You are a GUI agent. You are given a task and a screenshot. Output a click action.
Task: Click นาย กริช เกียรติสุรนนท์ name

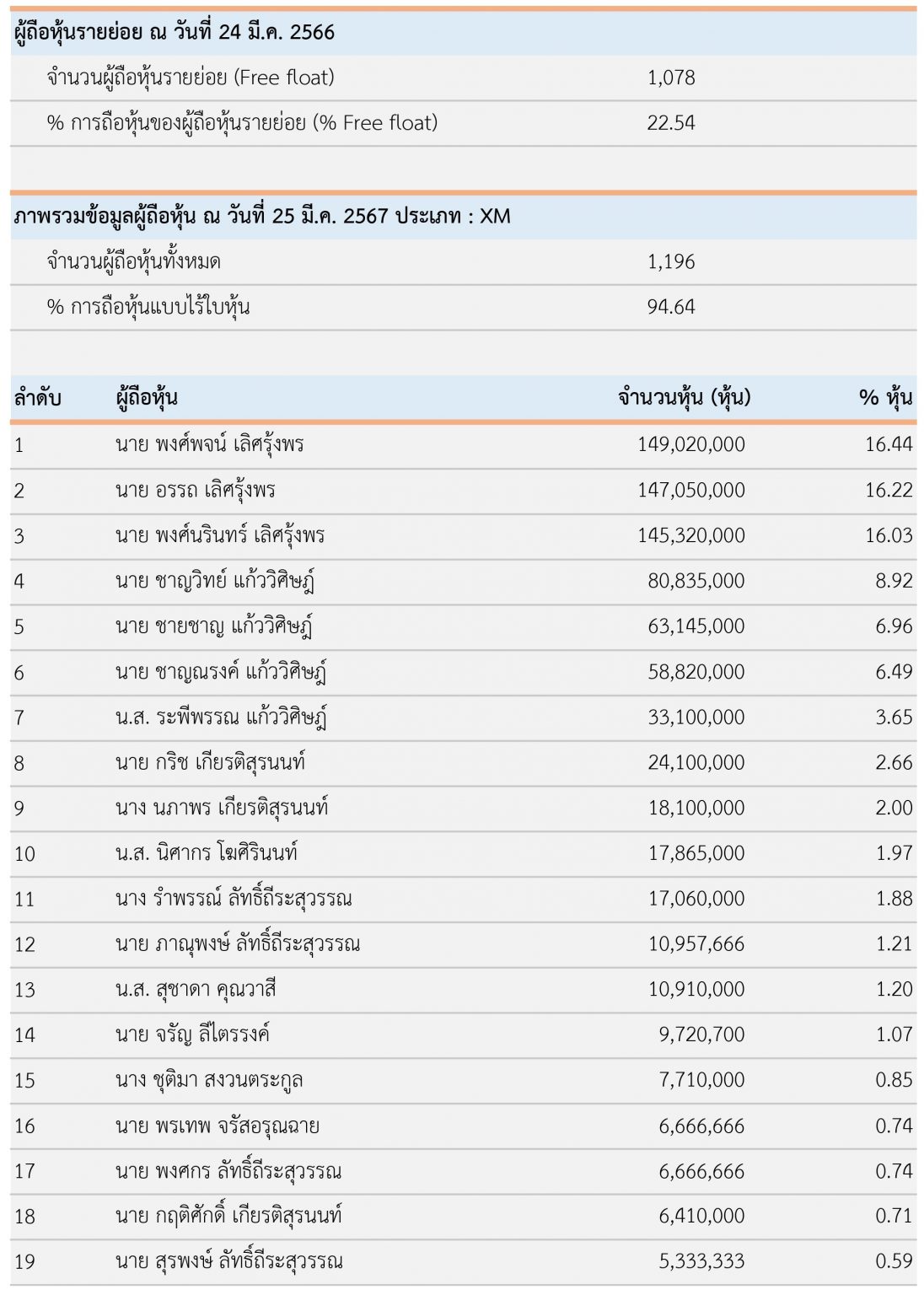[x=210, y=763]
